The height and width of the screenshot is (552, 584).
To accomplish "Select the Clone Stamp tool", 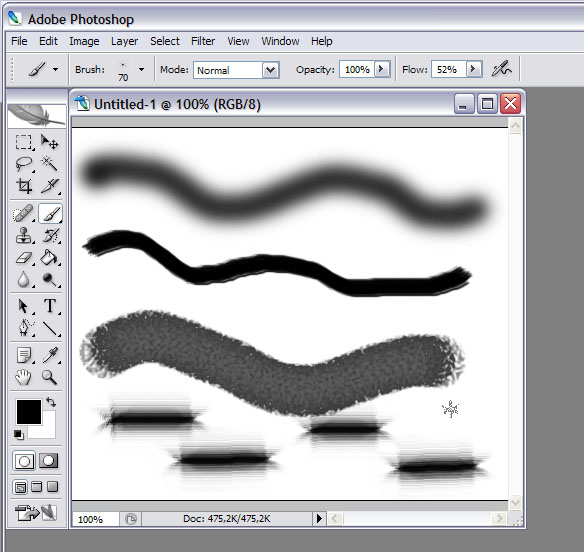I will [23, 235].
